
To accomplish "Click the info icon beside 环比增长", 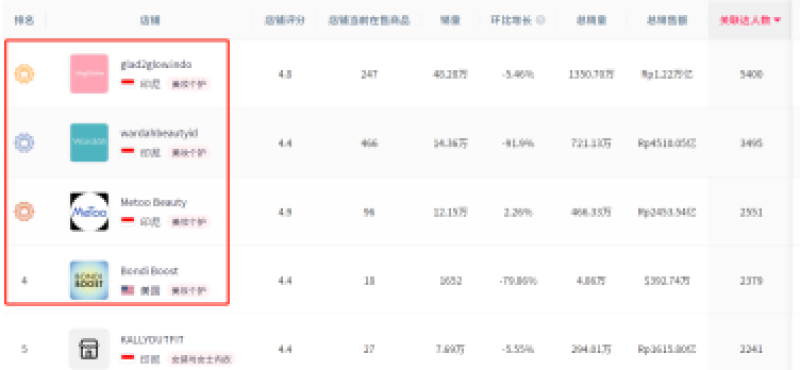I will tap(540, 20).
